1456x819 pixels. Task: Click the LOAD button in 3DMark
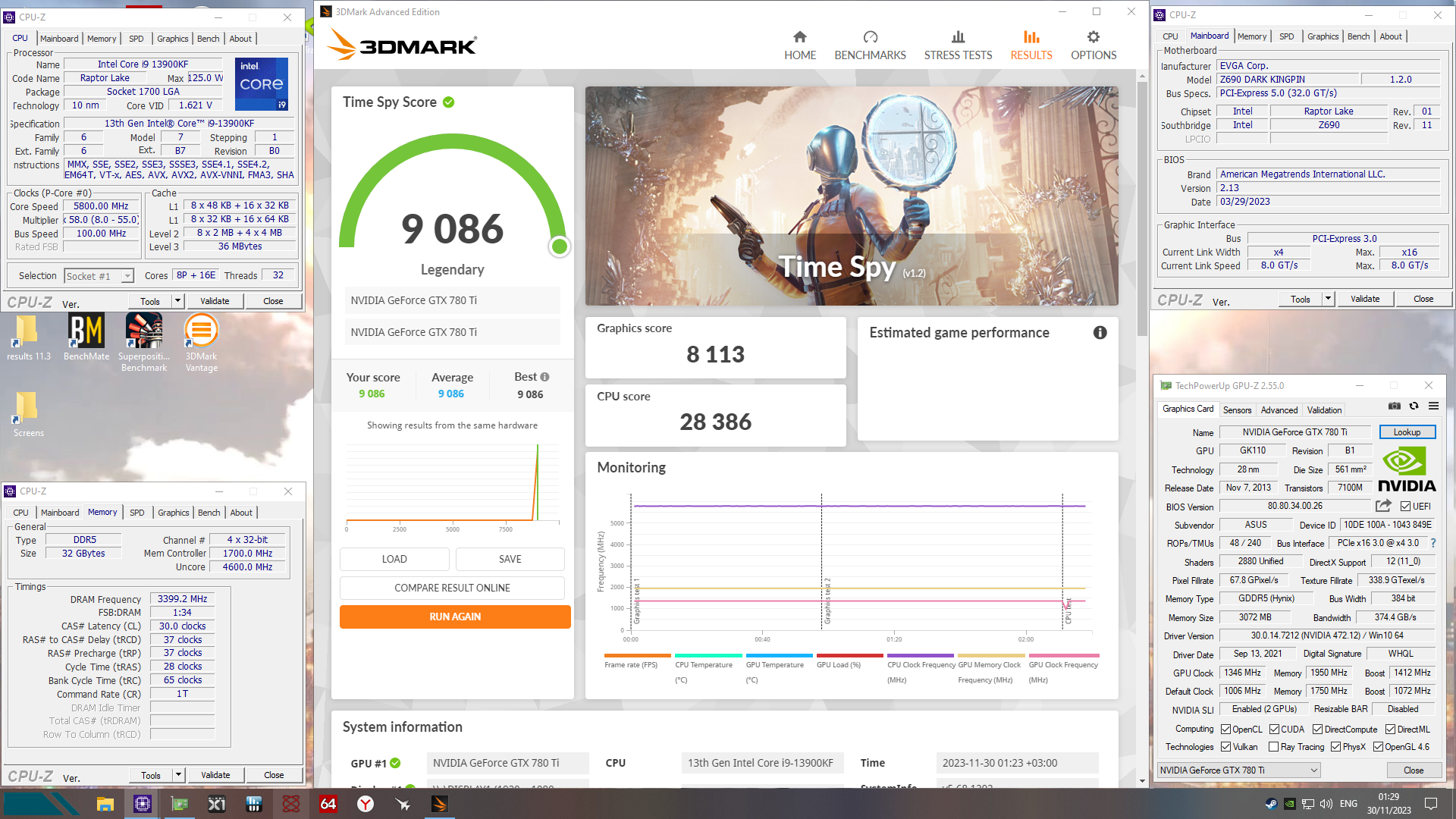click(394, 559)
